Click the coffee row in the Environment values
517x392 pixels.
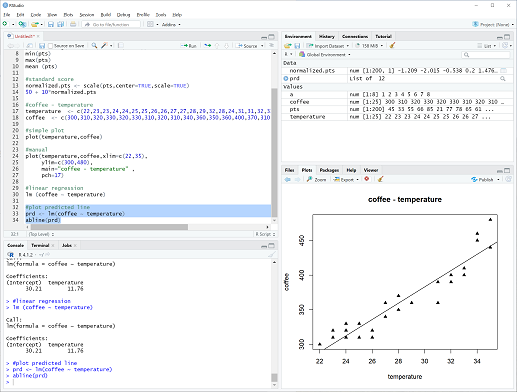click(x=397, y=102)
